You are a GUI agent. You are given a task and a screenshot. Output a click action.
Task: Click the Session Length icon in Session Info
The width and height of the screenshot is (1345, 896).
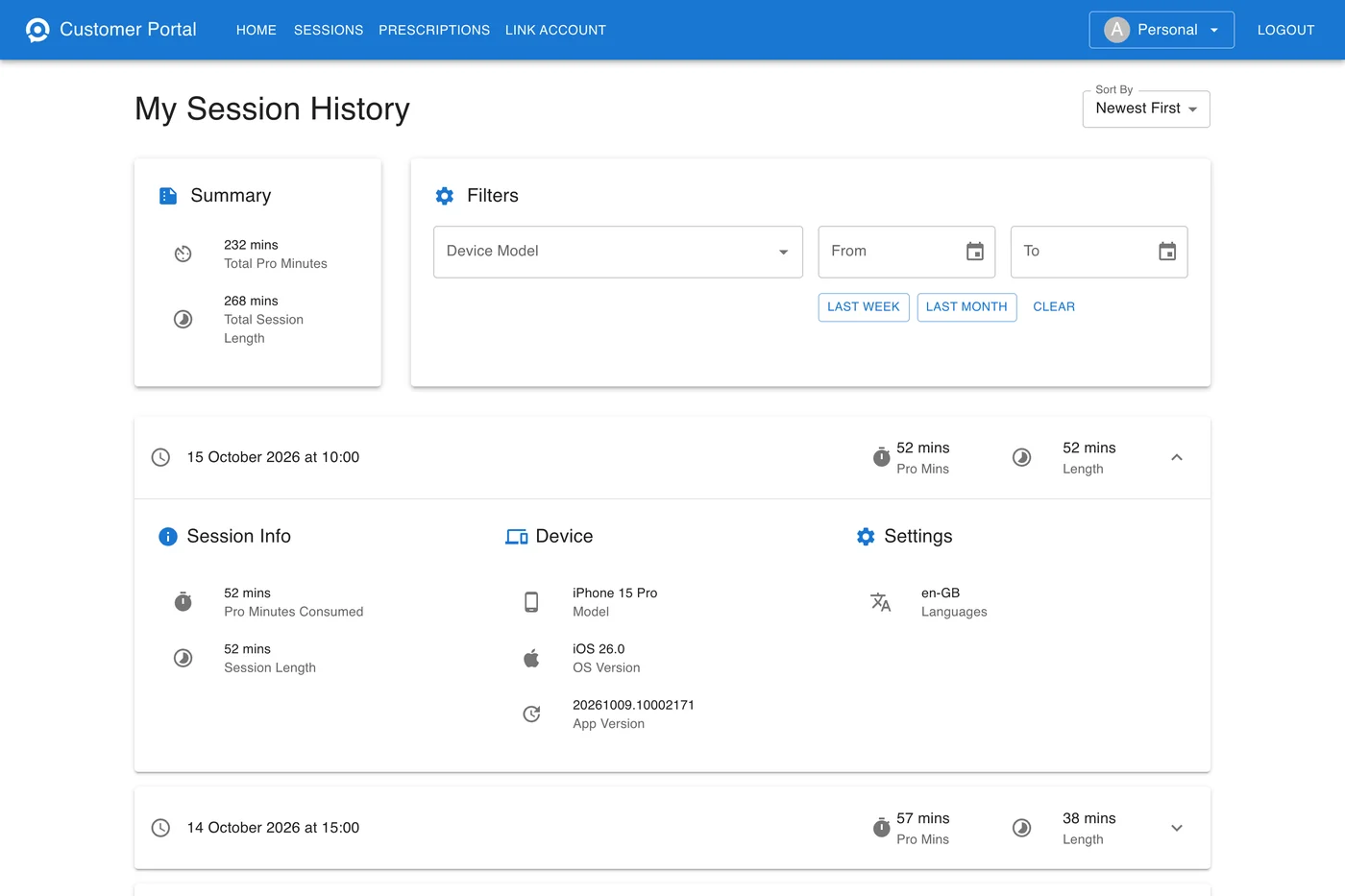[x=183, y=658]
